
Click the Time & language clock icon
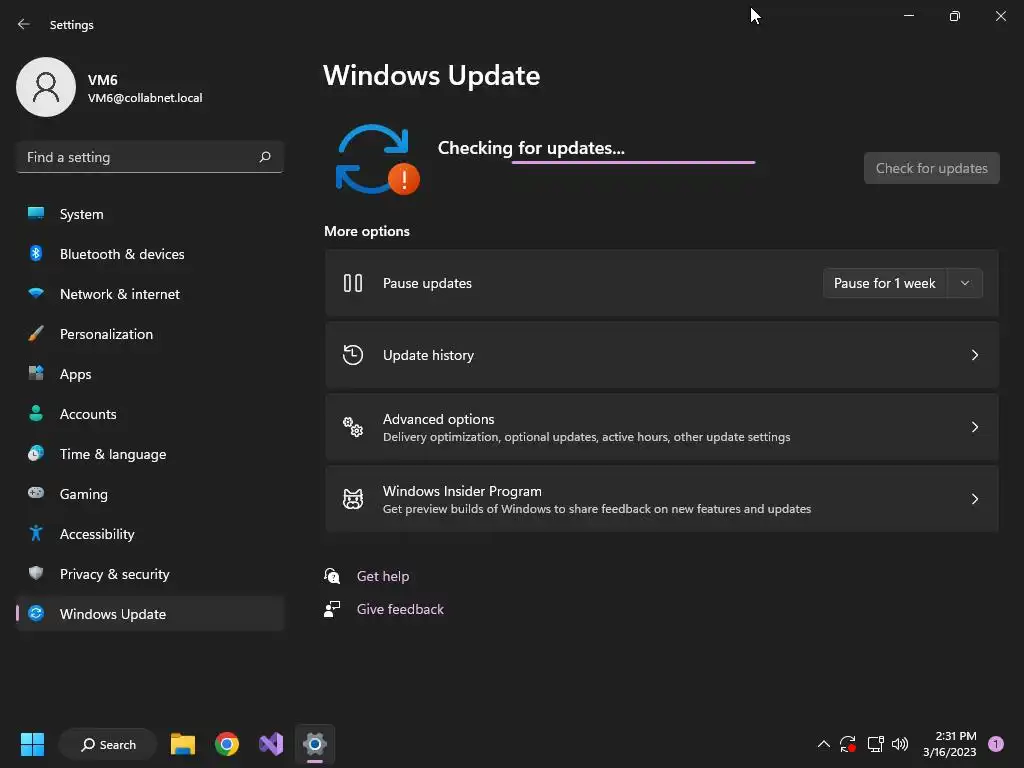point(36,453)
